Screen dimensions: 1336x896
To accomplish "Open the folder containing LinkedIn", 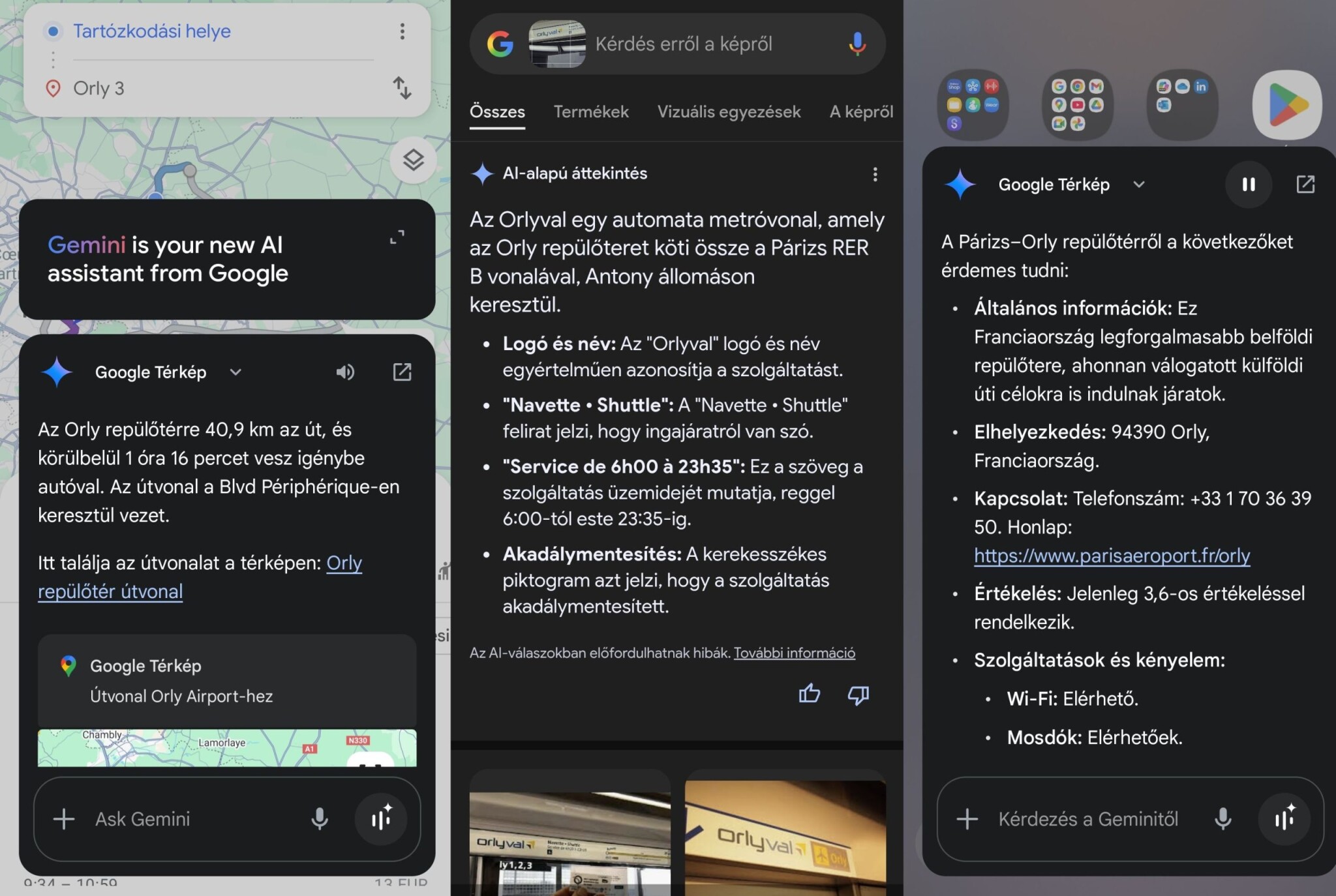I will pos(1181,104).
